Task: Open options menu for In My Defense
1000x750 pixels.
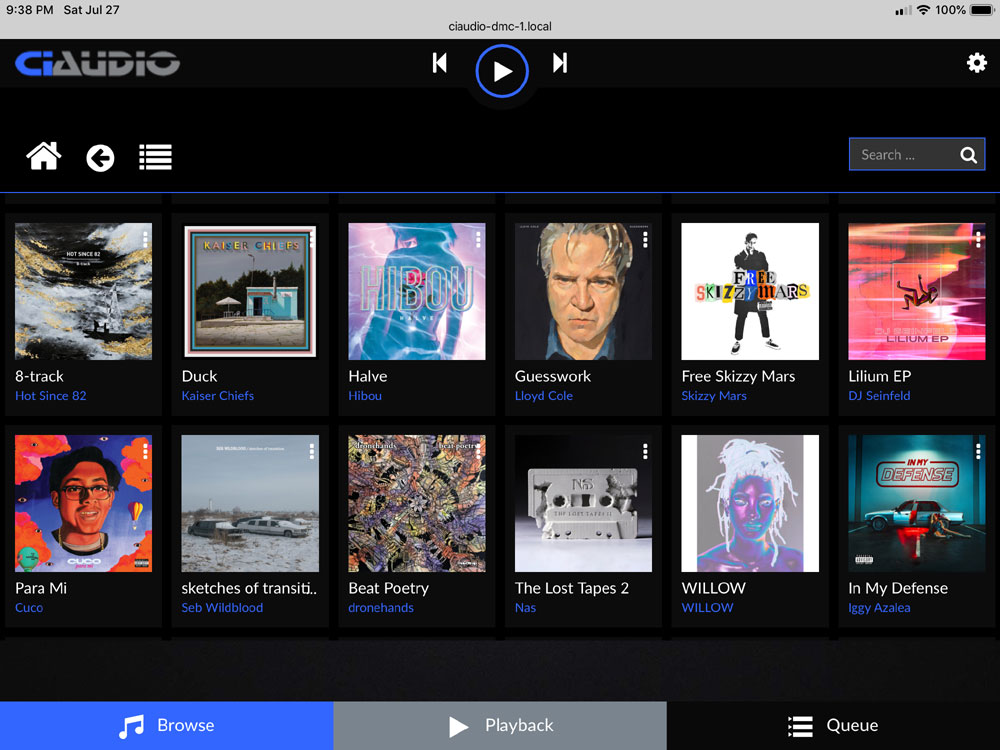Action: (x=978, y=452)
